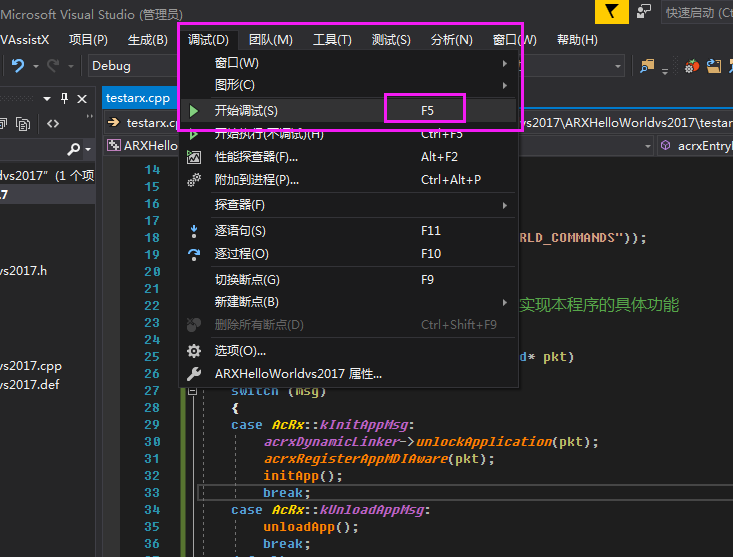Select 性能探查器(F)... menu entry

coord(349,157)
